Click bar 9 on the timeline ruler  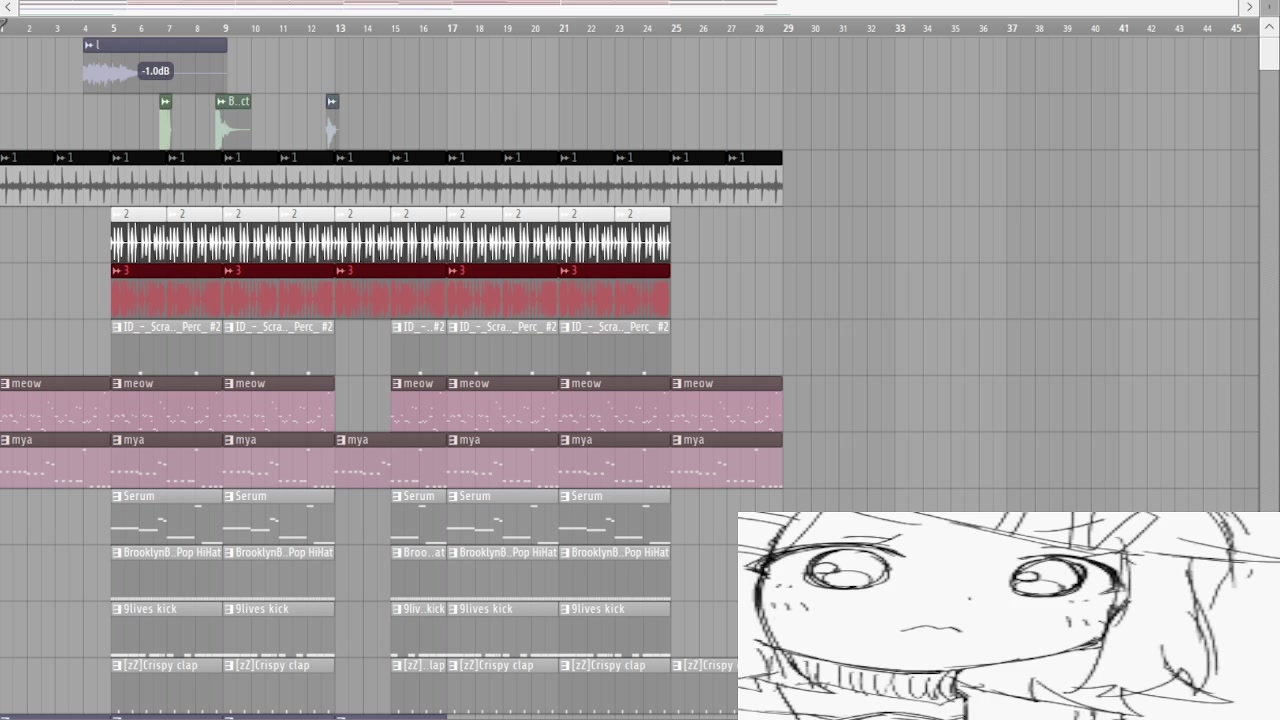point(226,28)
